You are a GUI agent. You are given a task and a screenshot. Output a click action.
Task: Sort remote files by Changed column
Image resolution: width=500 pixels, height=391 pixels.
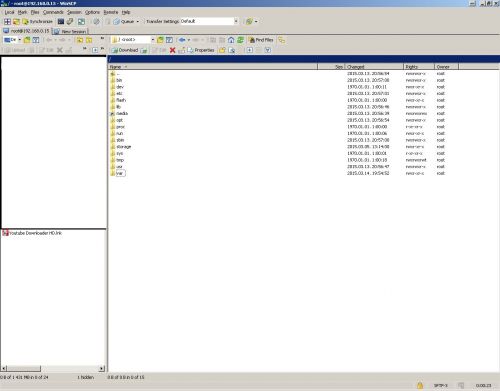[374, 67]
